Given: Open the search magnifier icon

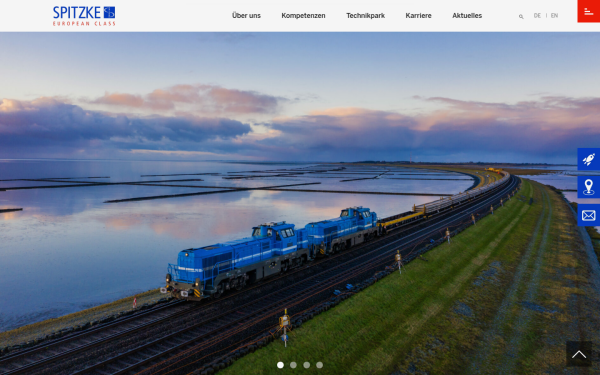Looking at the screenshot, I should [x=521, y=16].
